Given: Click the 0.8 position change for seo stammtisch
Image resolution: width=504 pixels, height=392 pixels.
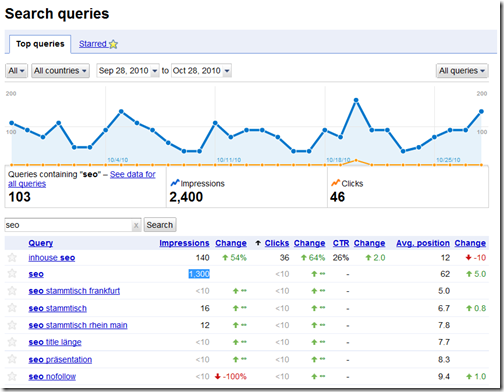Looking at the screenshot, I should 476,308.
